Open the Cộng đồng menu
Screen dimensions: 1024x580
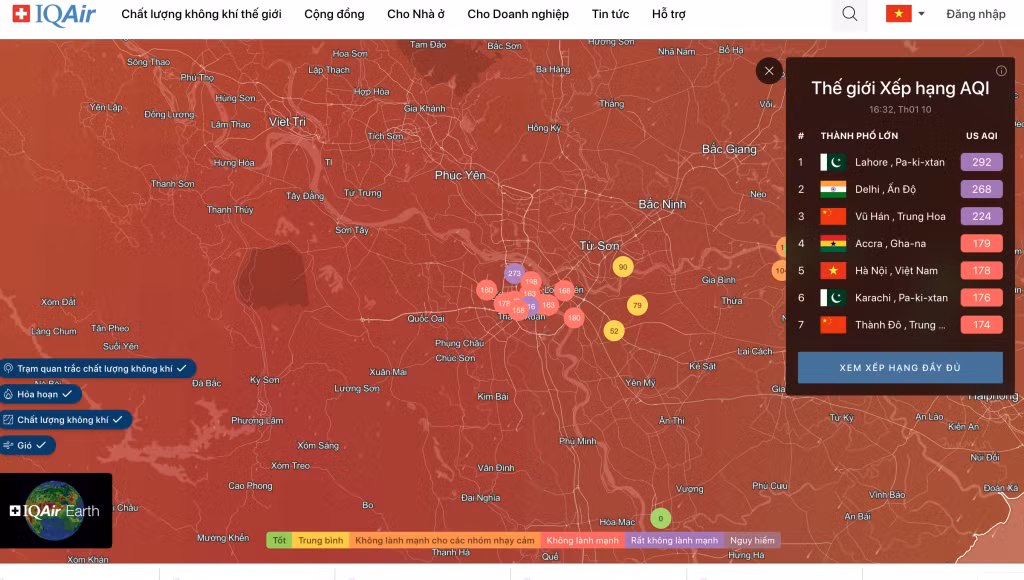[334, 14]
